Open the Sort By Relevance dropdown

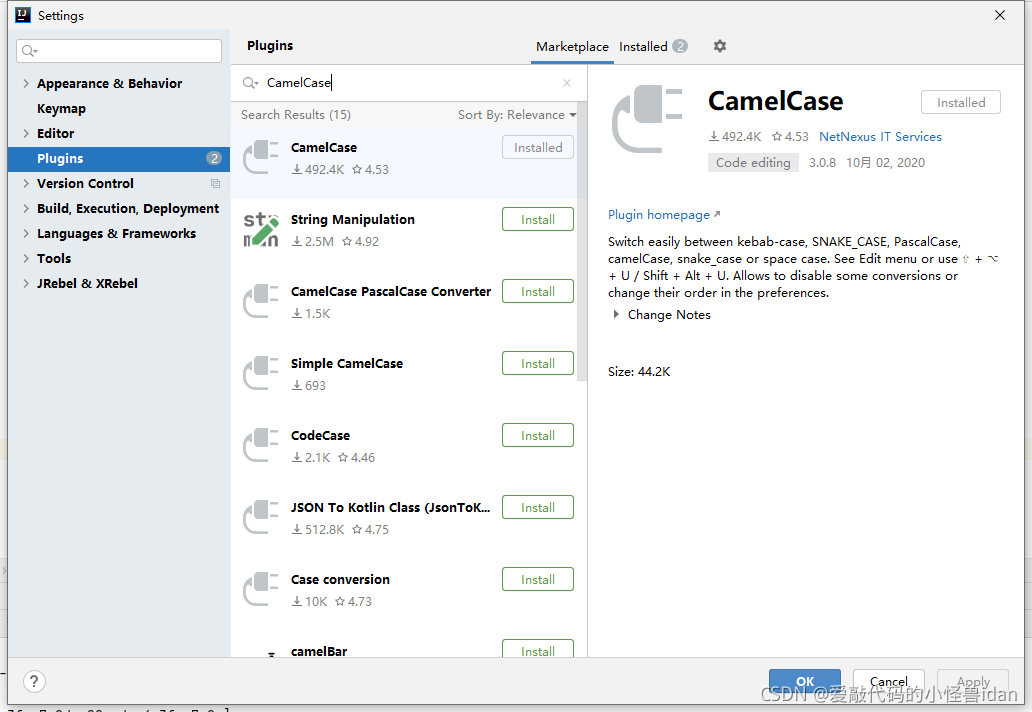[x=517, y=114]
